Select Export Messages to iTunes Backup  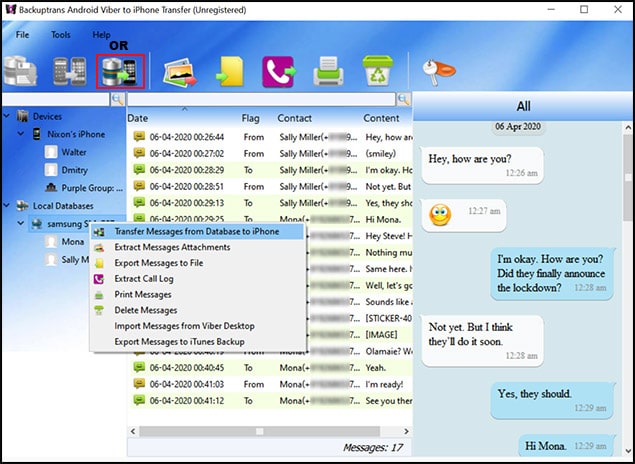(179, 342)
